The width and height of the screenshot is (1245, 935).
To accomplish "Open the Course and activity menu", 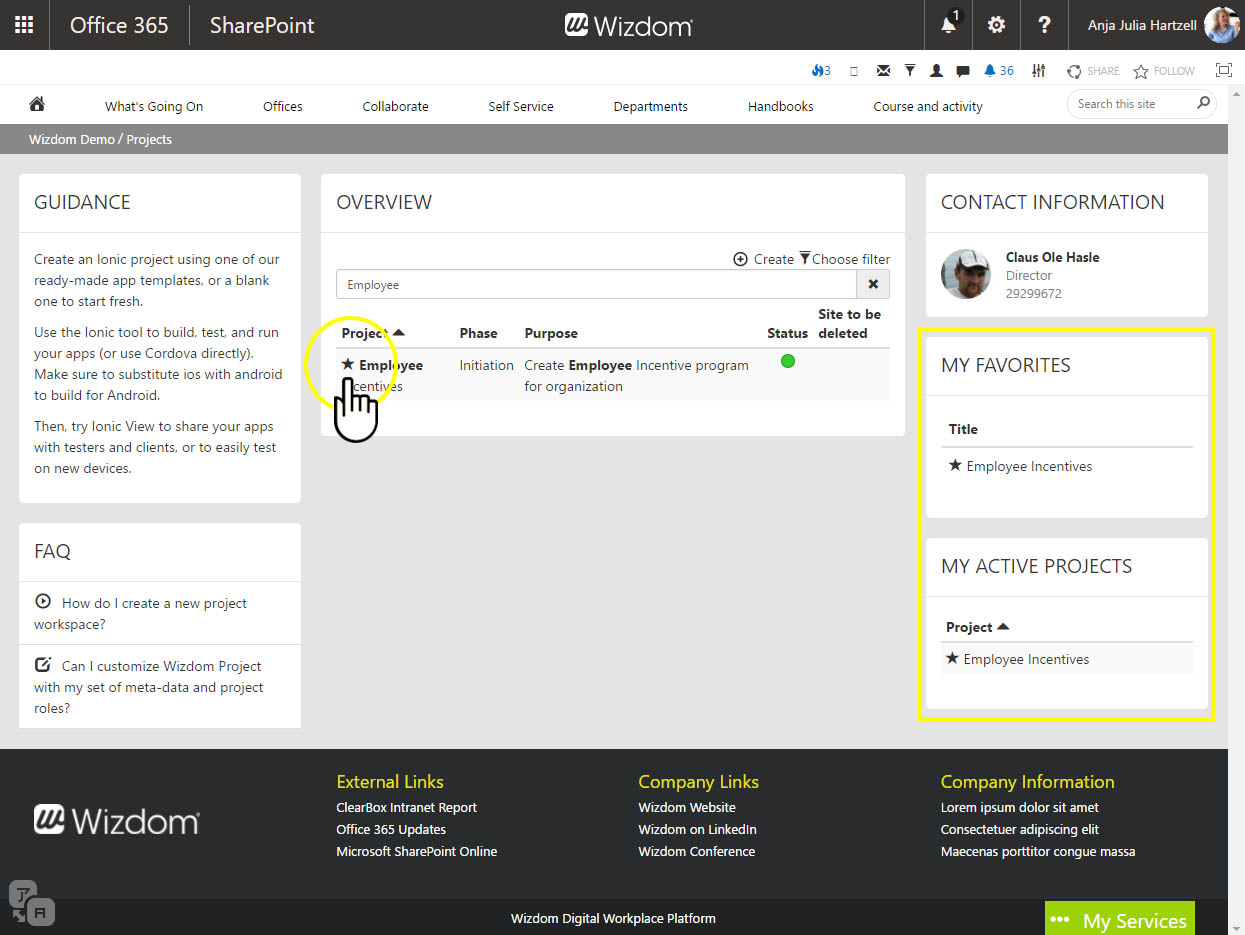I will (x=928, y=106).
